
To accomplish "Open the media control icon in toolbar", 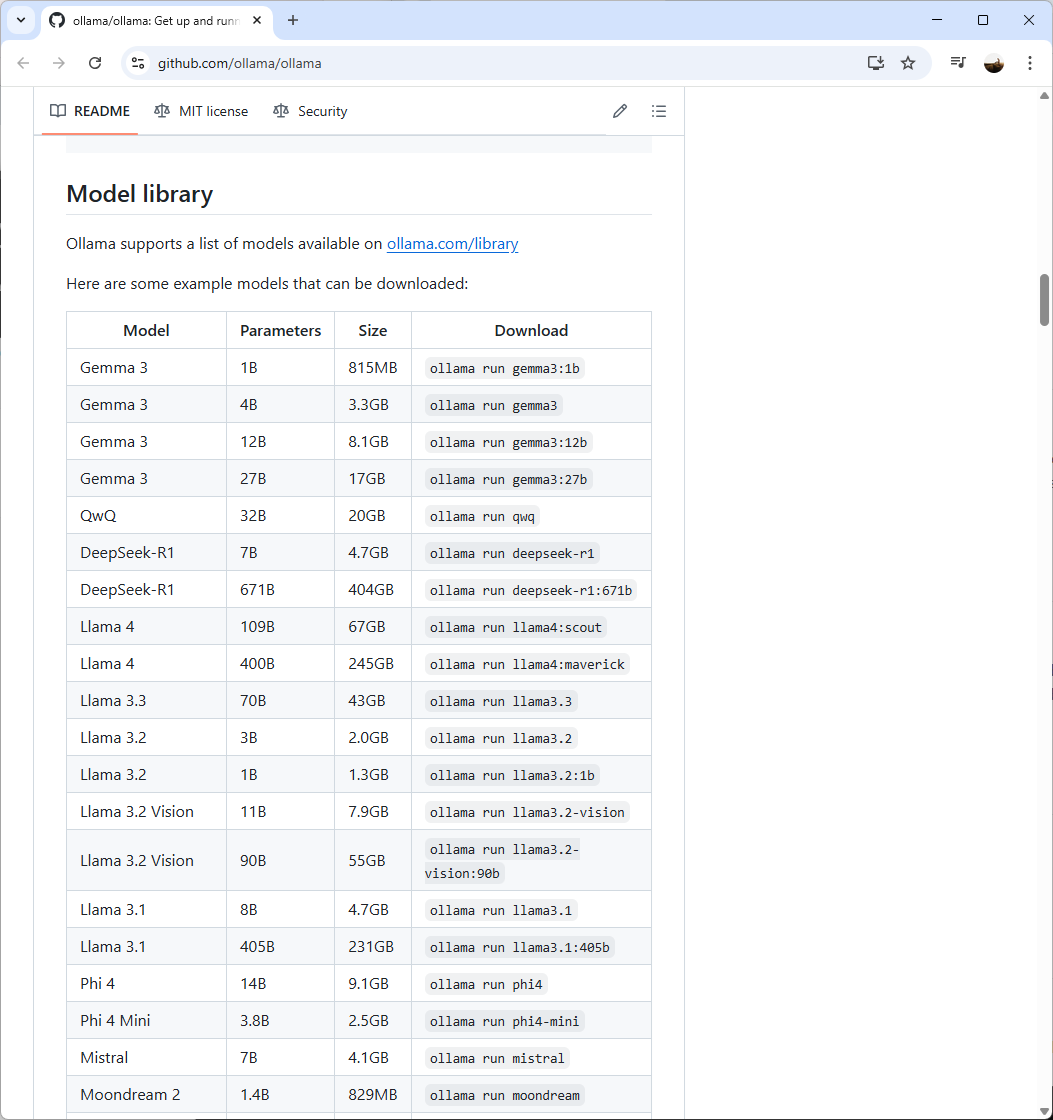I will (x=958, y=63).
